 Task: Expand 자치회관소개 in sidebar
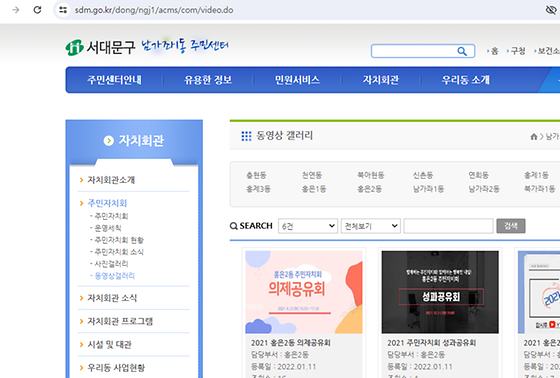click(x=111, y=180)
